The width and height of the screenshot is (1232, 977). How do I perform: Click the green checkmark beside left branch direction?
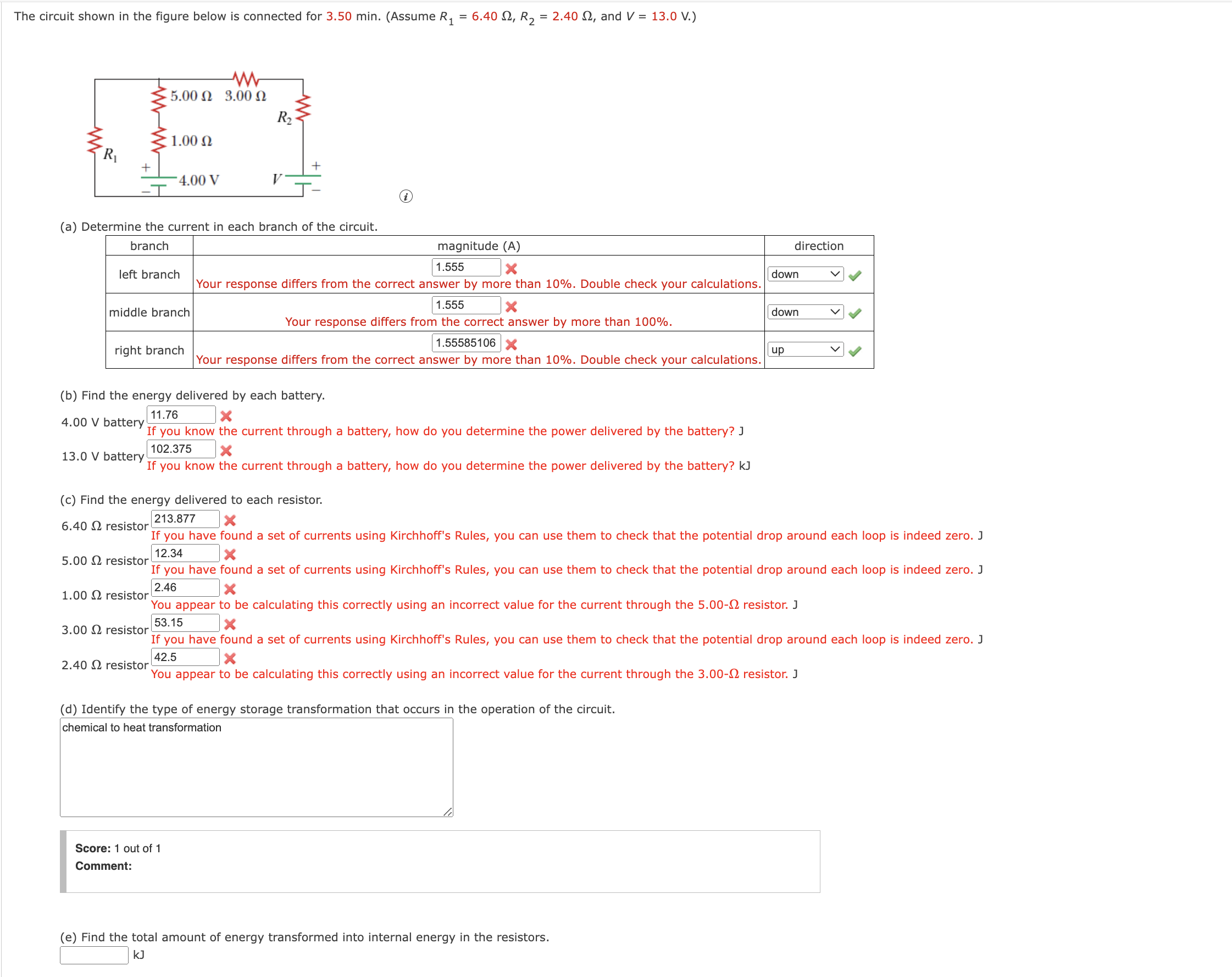point(855,275)
